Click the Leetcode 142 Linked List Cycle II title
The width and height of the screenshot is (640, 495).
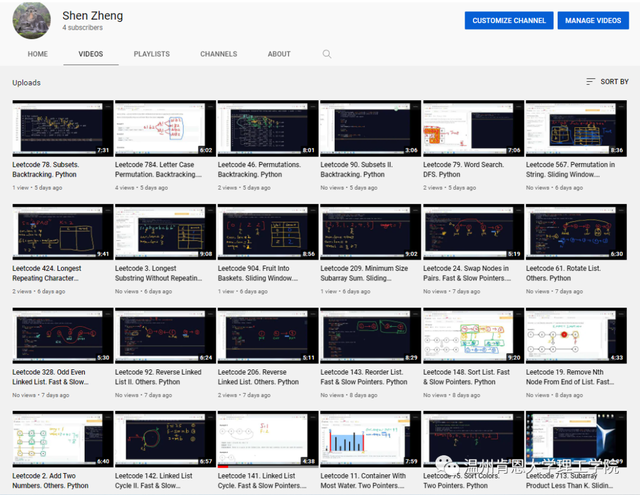[x=154, y=480]
